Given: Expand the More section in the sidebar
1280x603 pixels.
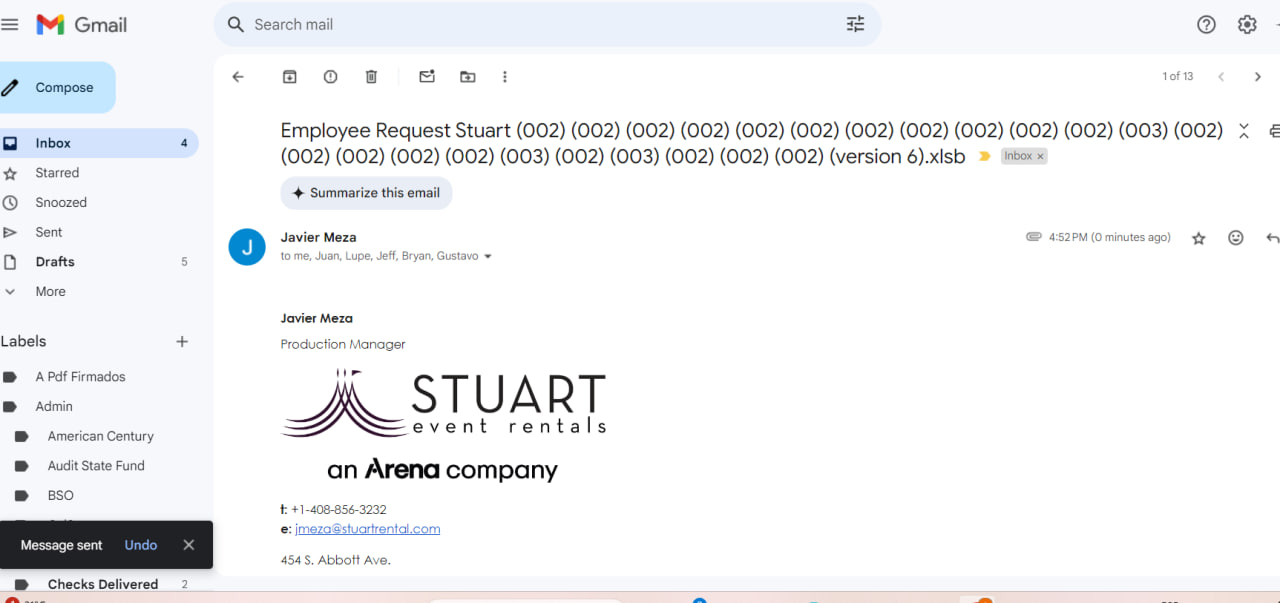Looking at the screenshot, I should click(x=50, y=292).
